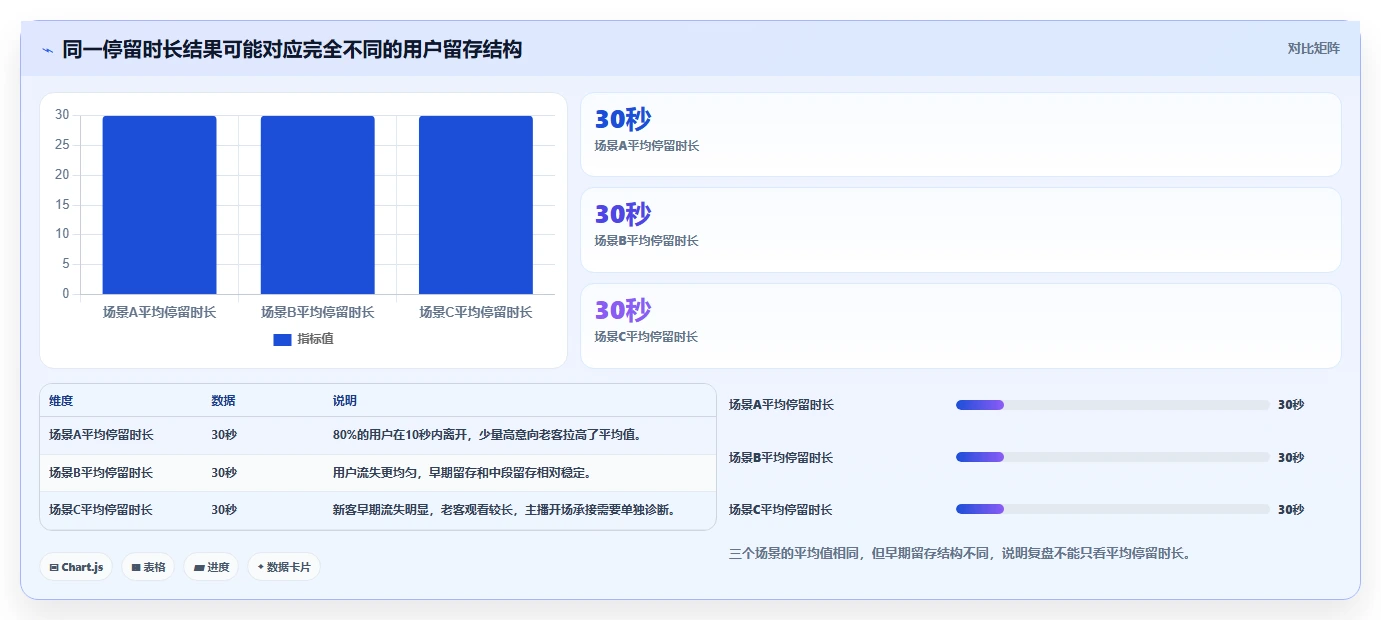Click the 30秒 data cell in 场景B table row

point(224,473)
